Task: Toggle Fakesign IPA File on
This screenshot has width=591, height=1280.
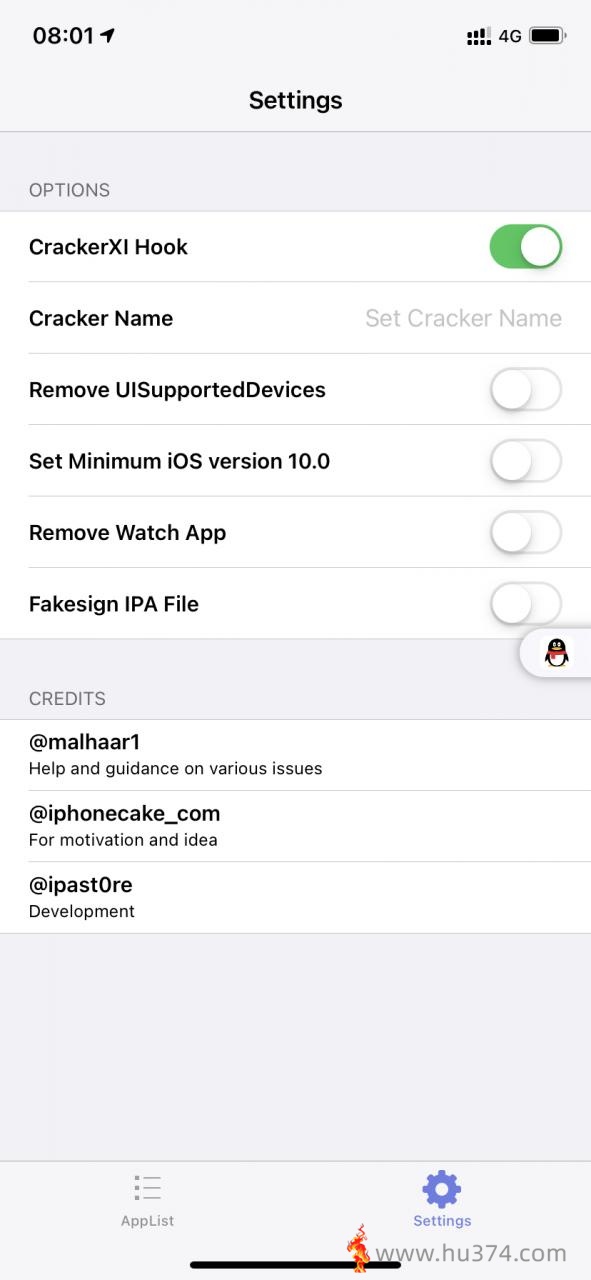Action: (x=526, y=604)
